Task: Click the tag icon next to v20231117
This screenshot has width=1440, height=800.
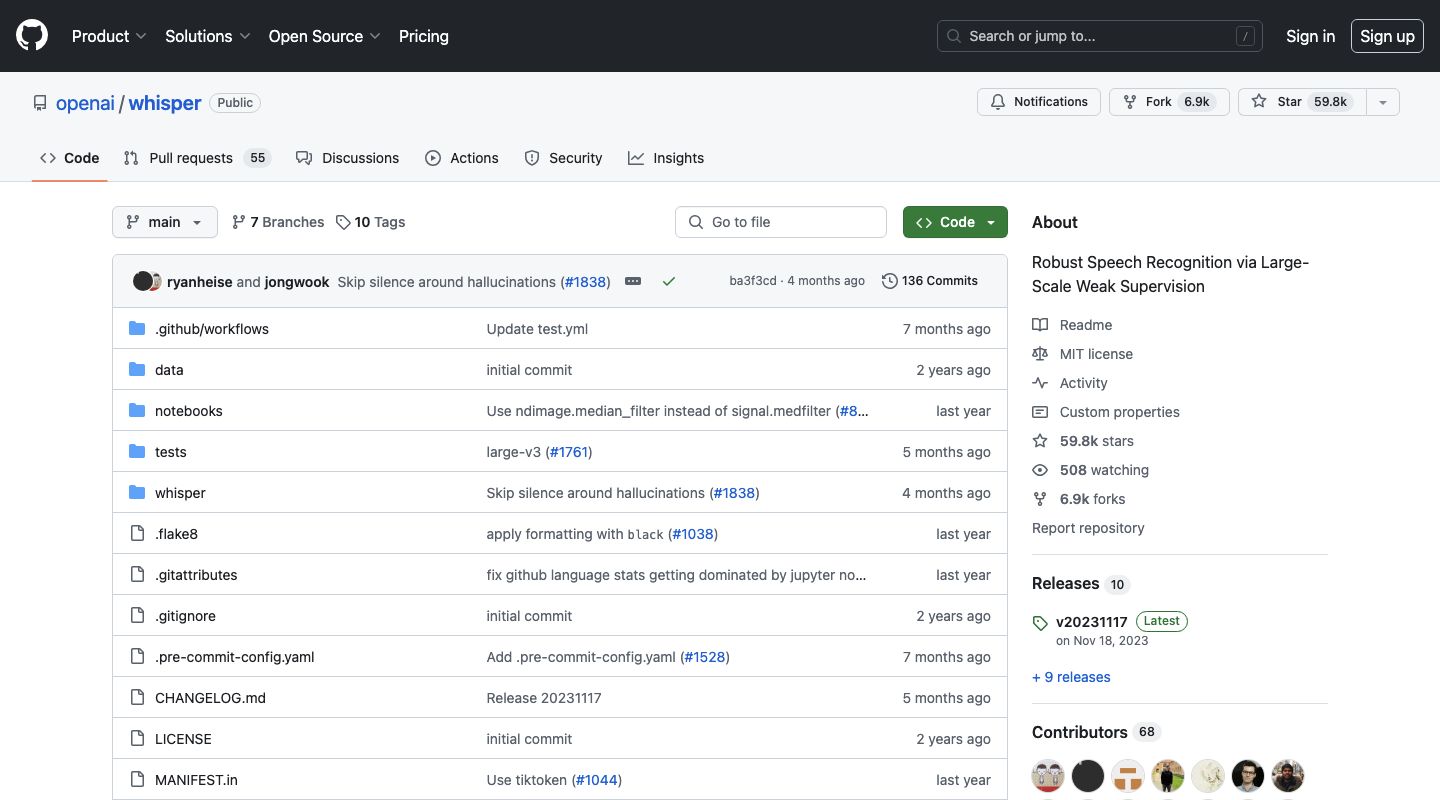Action: tap(1040, 623)
